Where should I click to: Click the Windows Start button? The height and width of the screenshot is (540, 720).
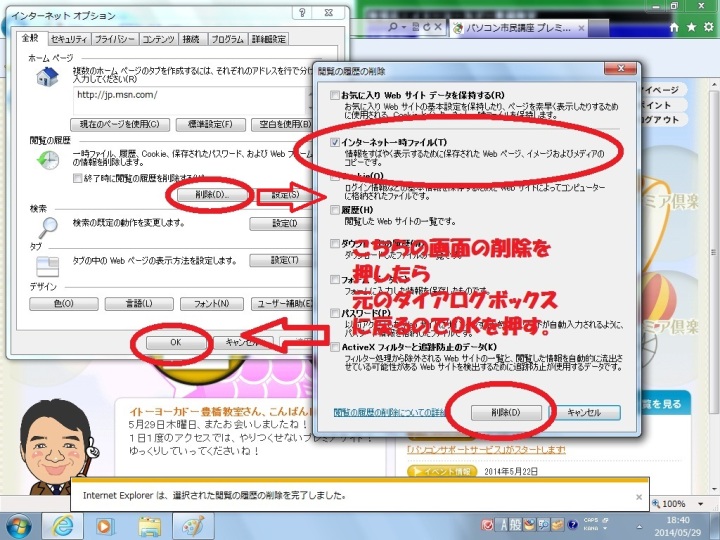tap(18, 524)
